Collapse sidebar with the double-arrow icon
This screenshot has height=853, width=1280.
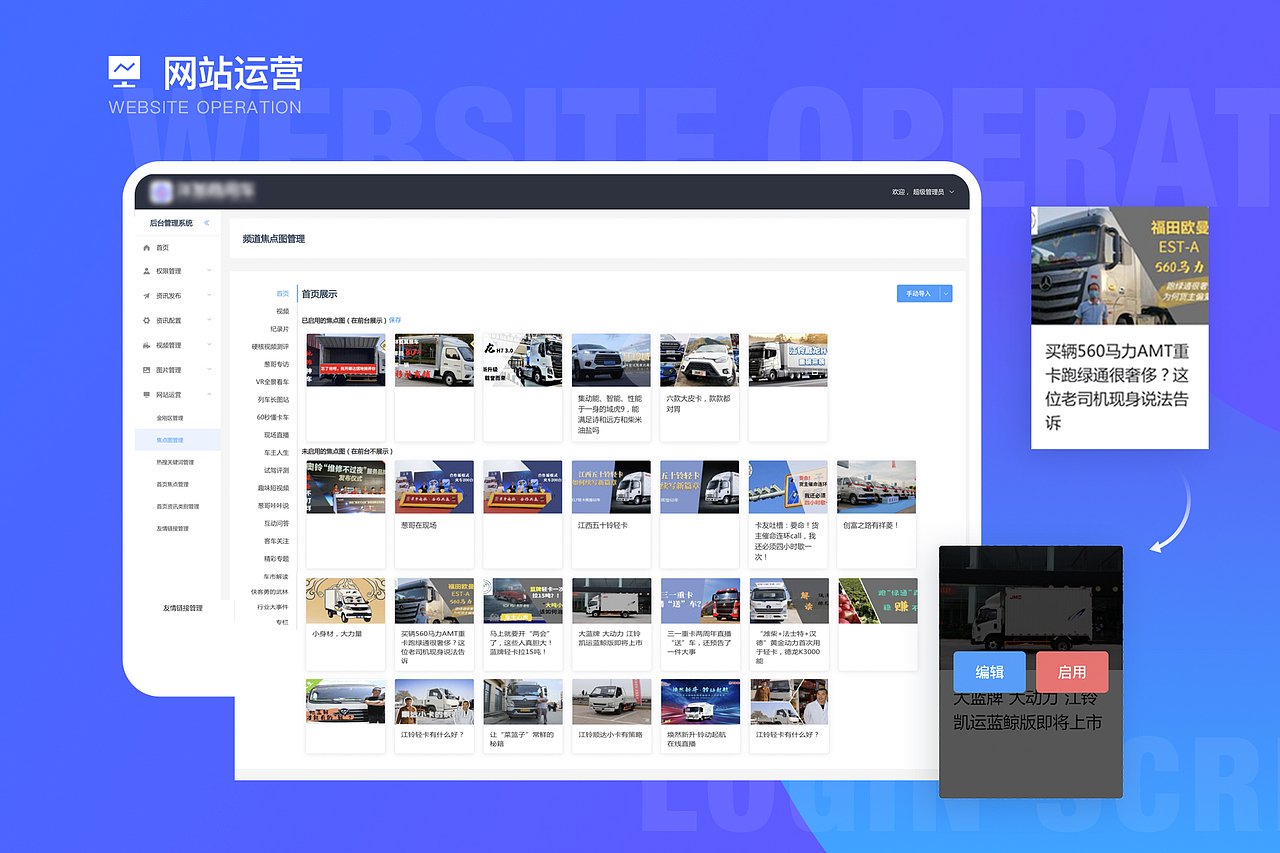[207, 223]
